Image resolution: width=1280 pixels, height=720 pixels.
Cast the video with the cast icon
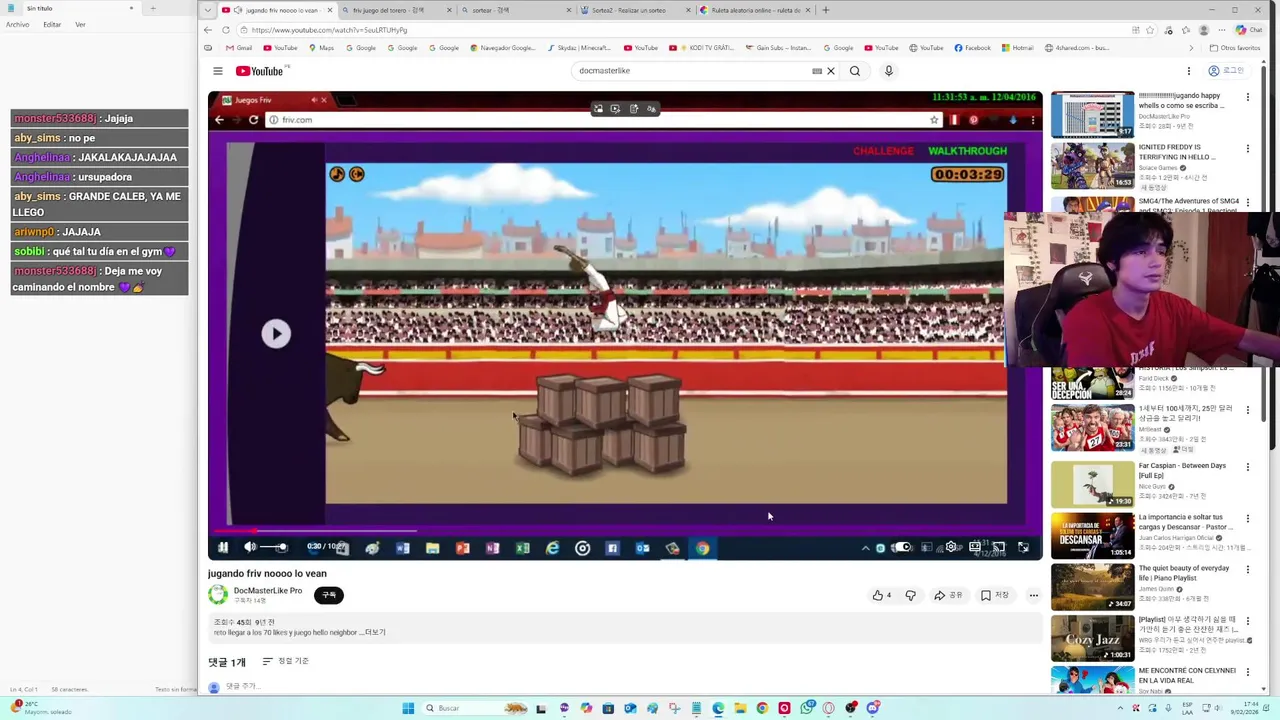pyautogui.click(x=999, y=547)
